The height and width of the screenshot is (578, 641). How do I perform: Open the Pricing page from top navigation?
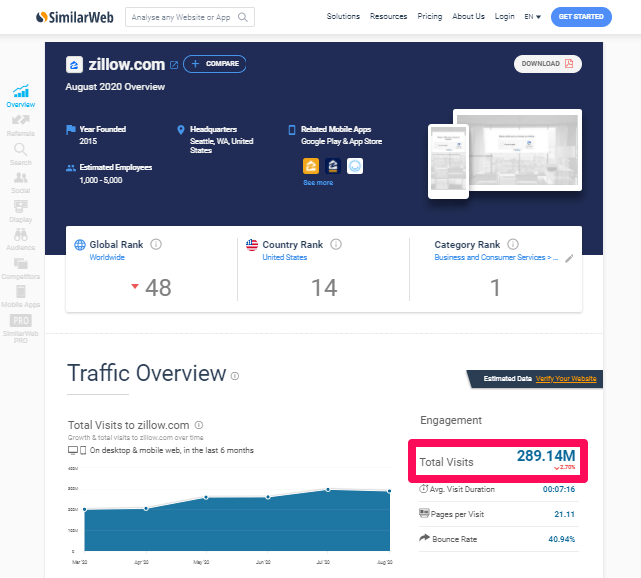[429, 17]
